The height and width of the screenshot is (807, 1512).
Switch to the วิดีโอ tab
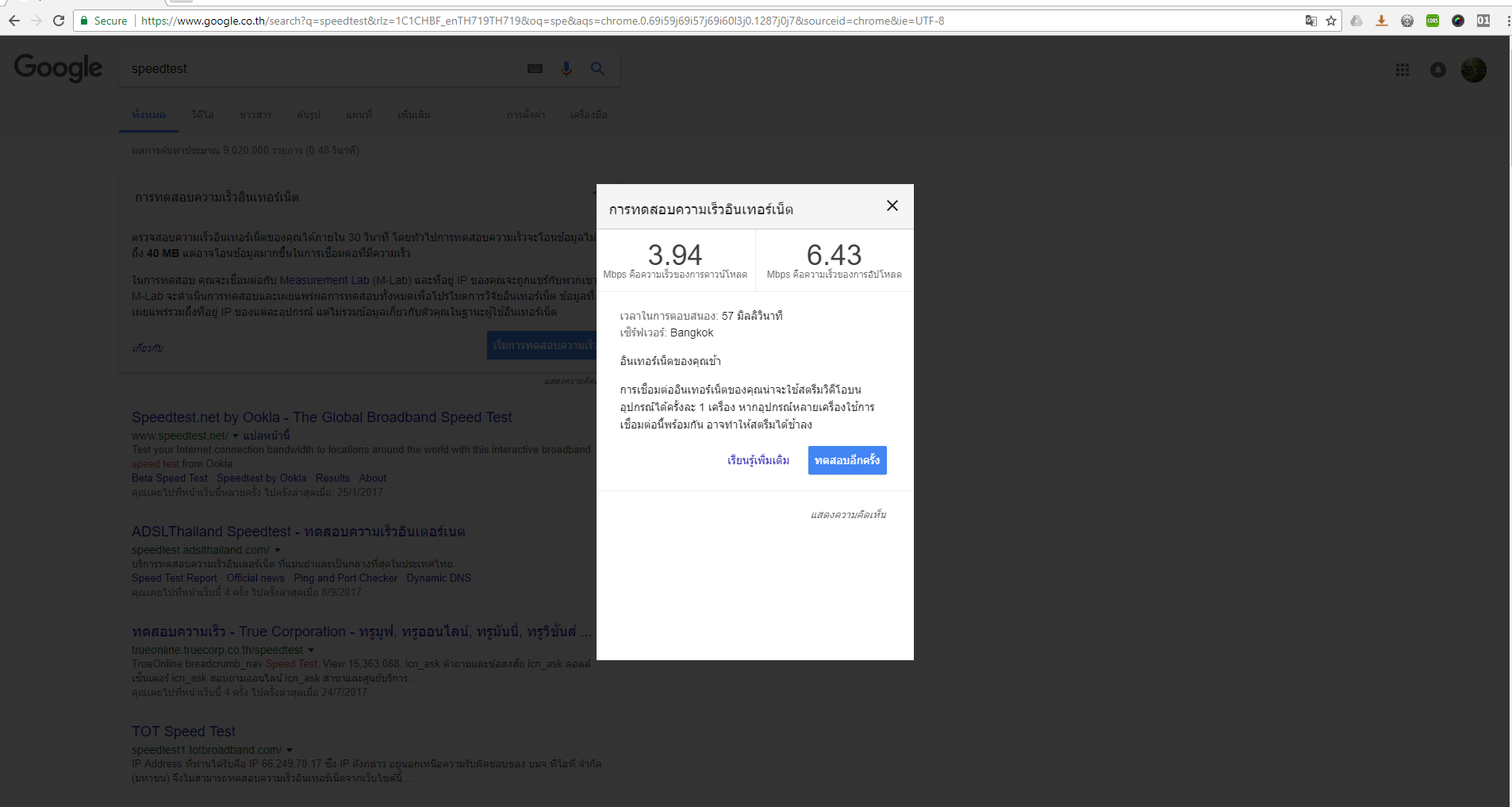[x=203, y=115]
